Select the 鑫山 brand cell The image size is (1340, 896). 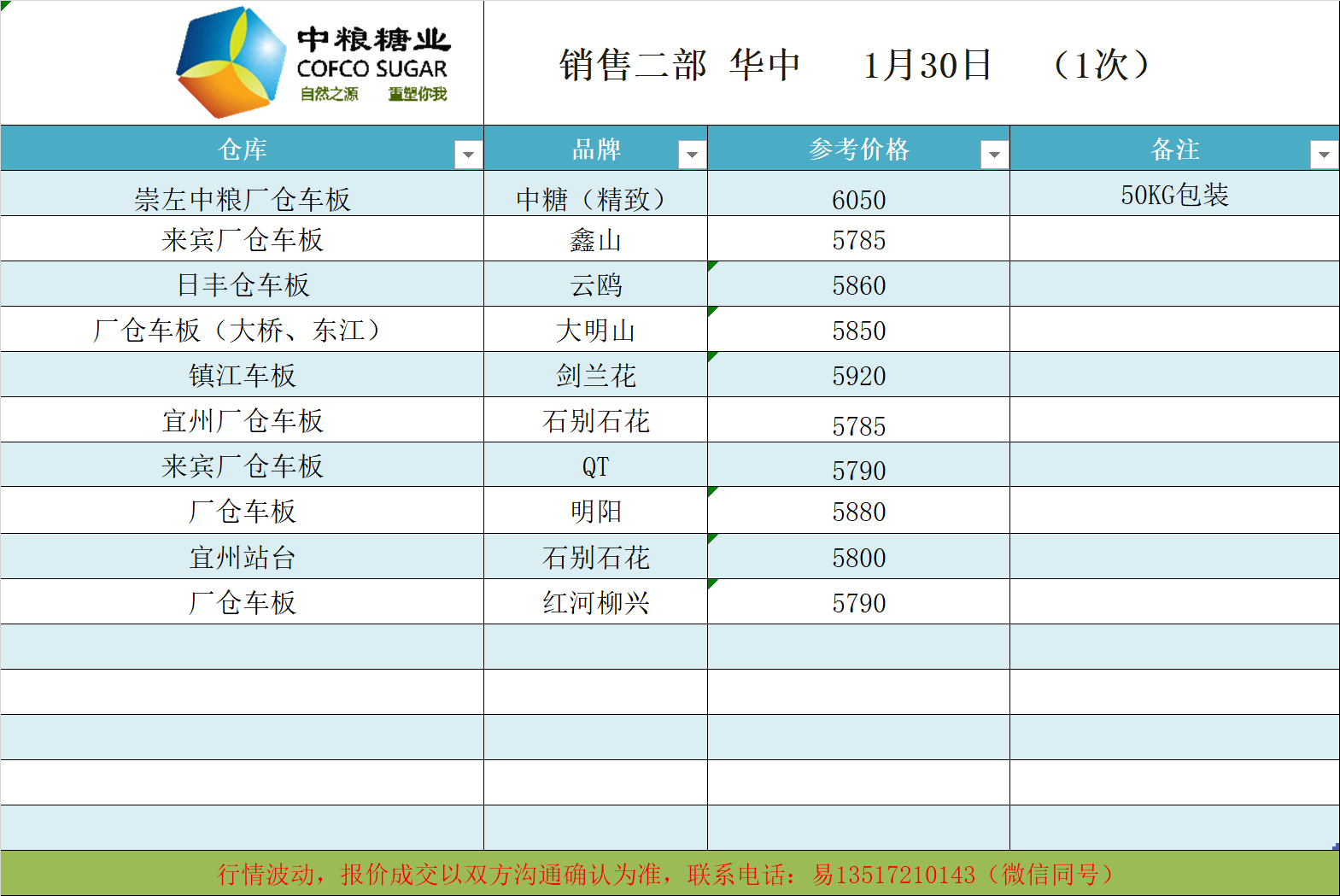click(595, 240)
